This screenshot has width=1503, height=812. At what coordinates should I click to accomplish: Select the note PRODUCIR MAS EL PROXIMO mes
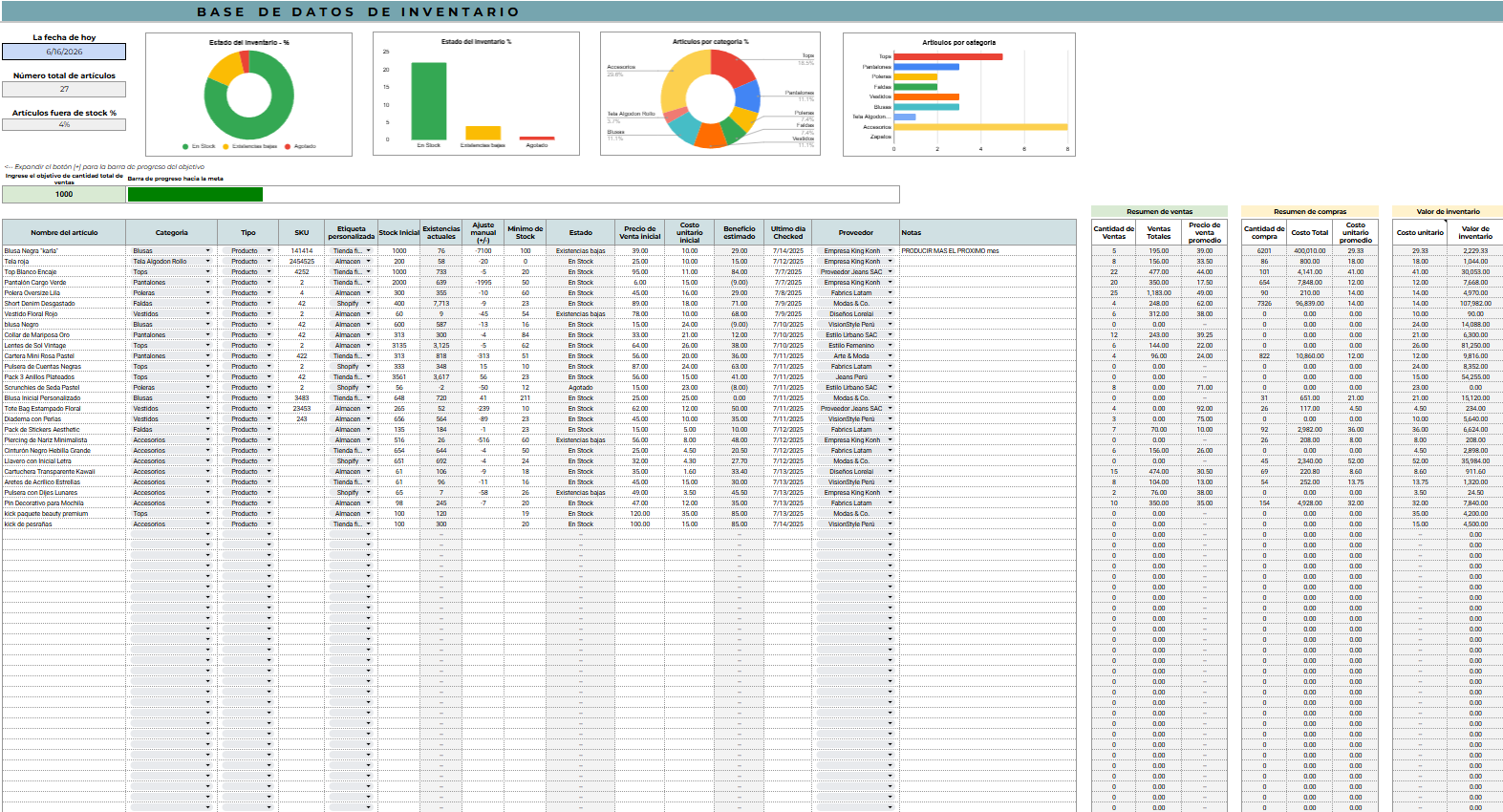[x=950, y=250]
